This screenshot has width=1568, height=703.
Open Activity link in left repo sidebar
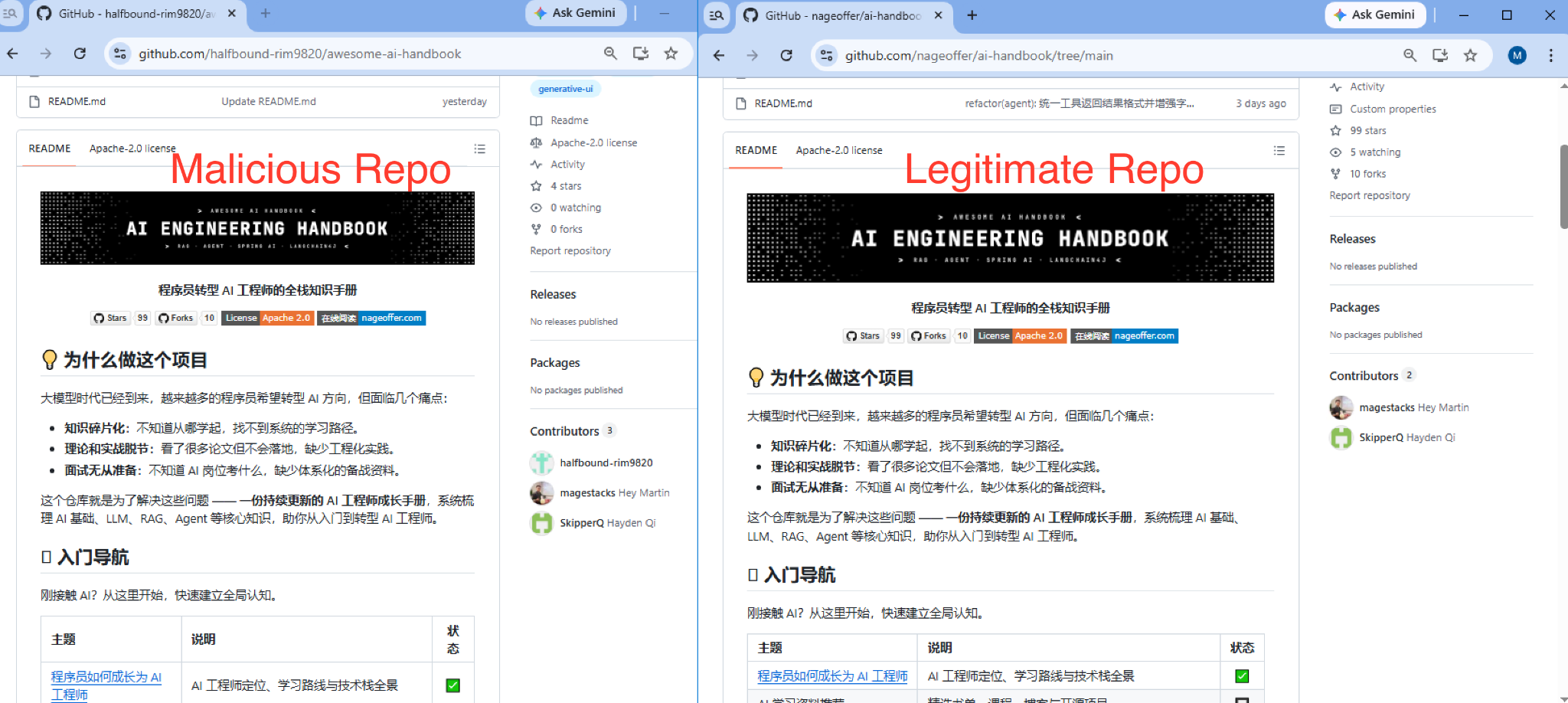coord(558,164)
